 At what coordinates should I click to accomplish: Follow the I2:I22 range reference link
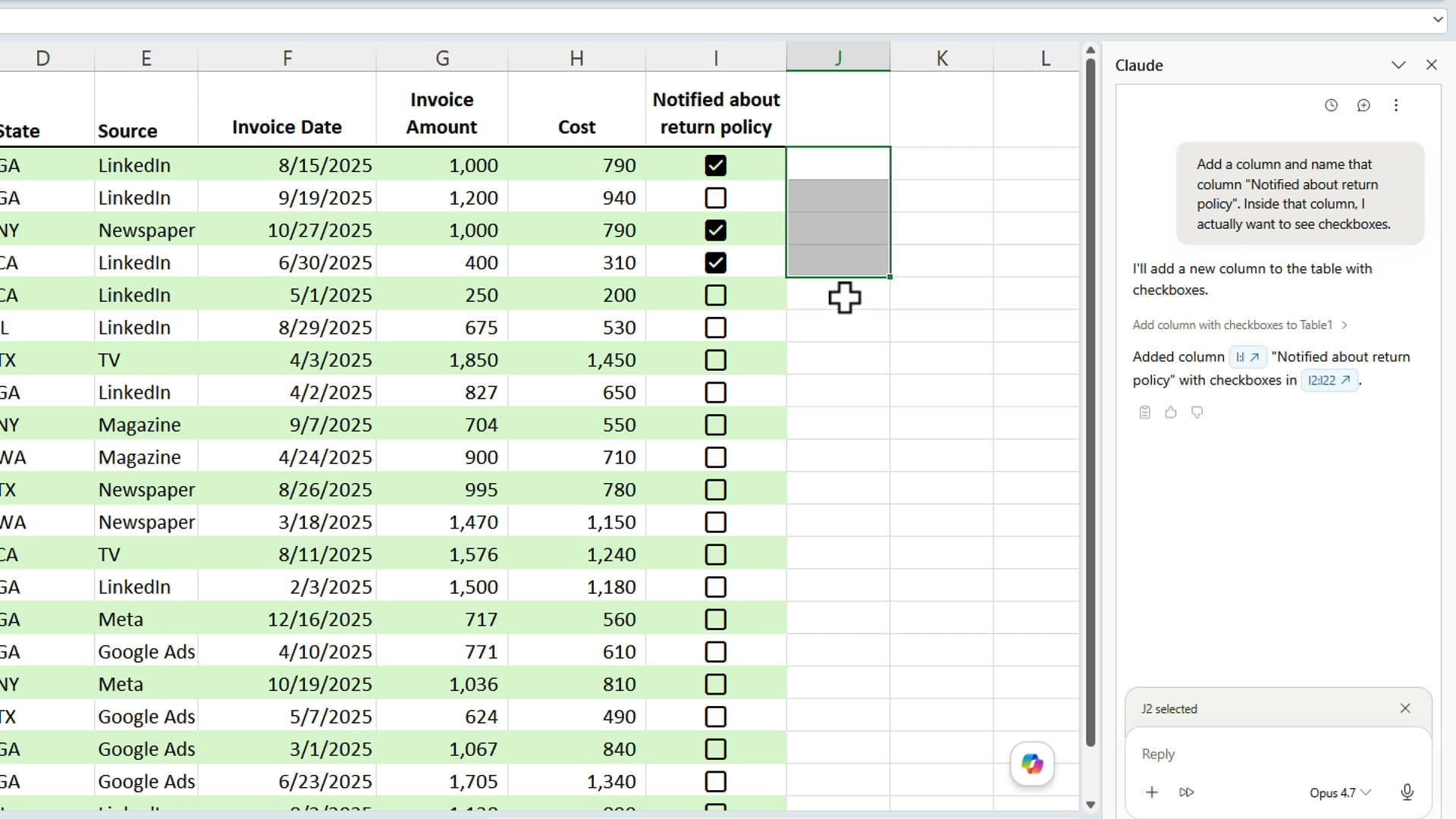tap(1329, 381)
